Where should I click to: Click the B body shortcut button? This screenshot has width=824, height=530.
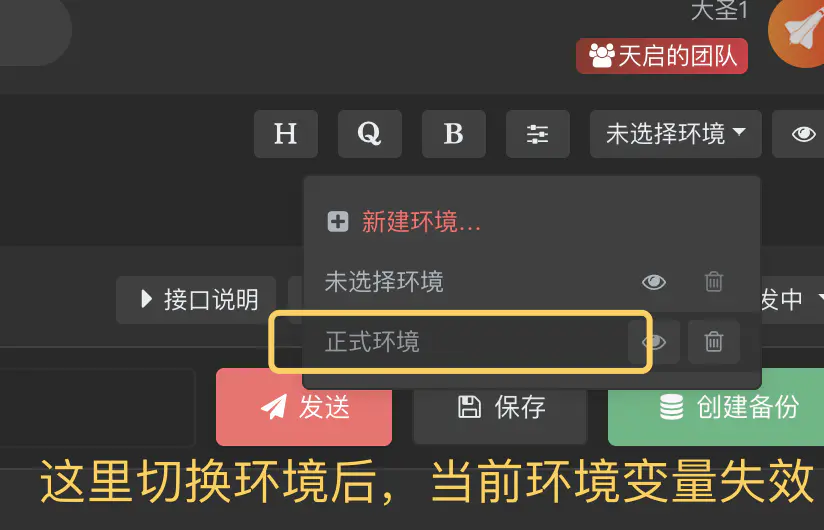[x=454, y=134]
